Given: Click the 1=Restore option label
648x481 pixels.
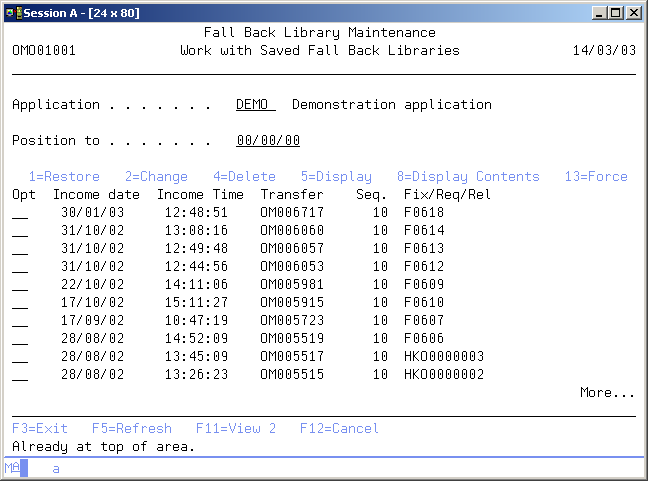Looking at the screenshot, I should pyautogui.click(x=64, y=177).
